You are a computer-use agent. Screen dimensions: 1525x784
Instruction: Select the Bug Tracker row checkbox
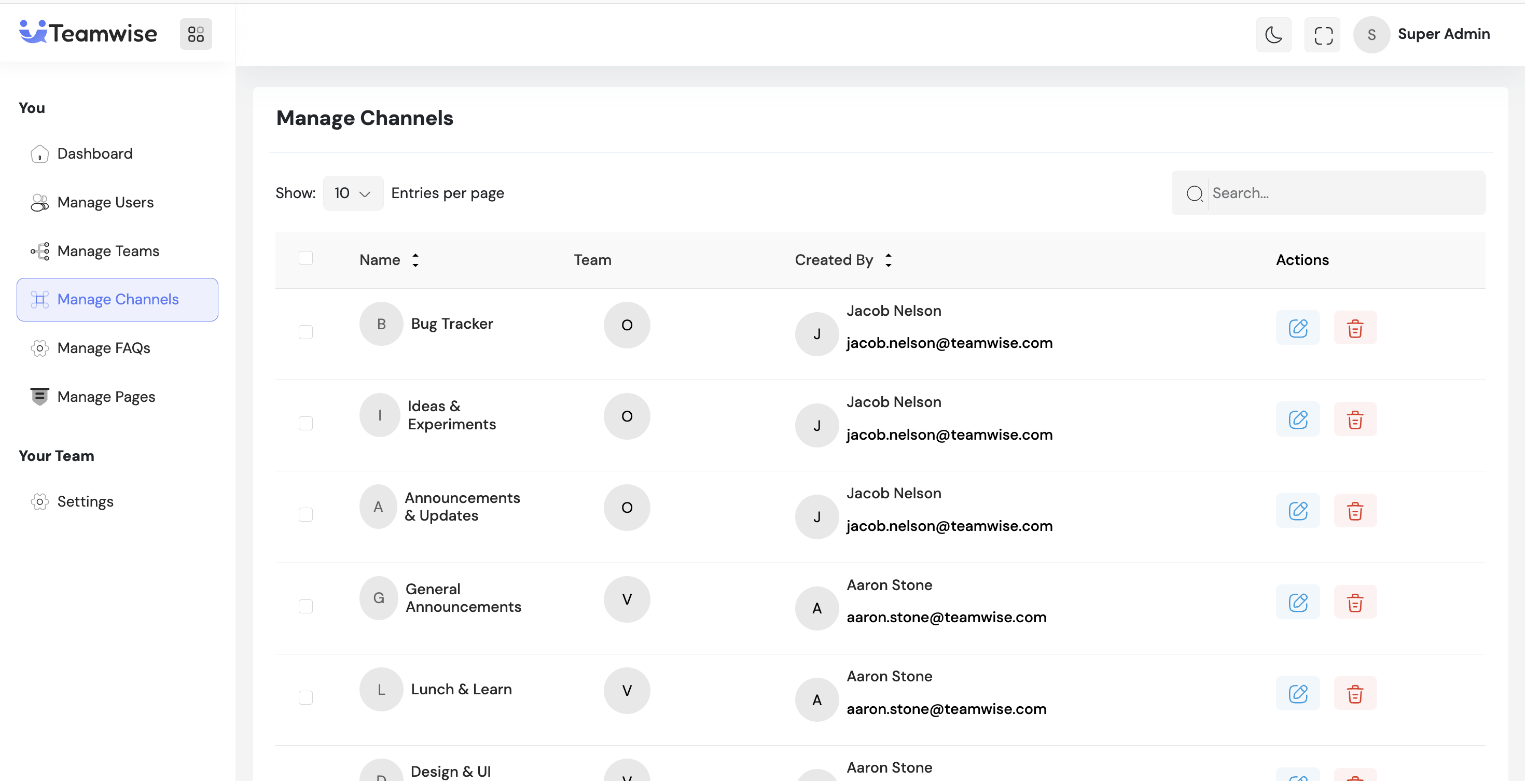(x=306, y=332)
